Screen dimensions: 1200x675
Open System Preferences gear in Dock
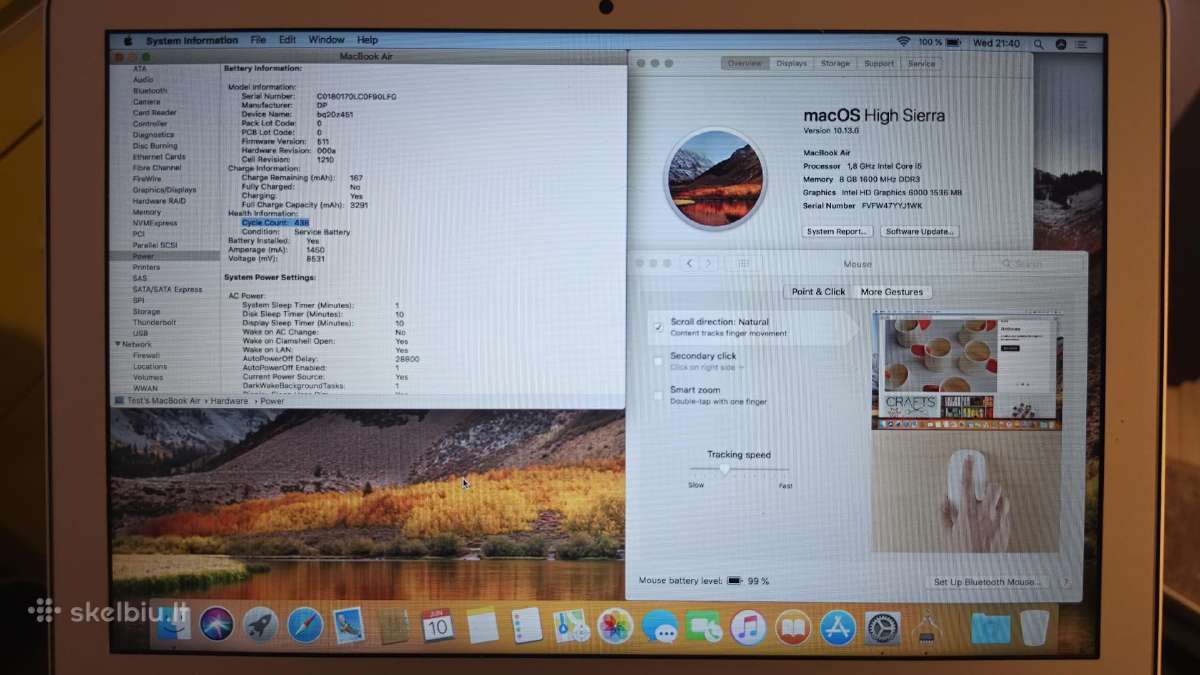(x=883, y=628)
